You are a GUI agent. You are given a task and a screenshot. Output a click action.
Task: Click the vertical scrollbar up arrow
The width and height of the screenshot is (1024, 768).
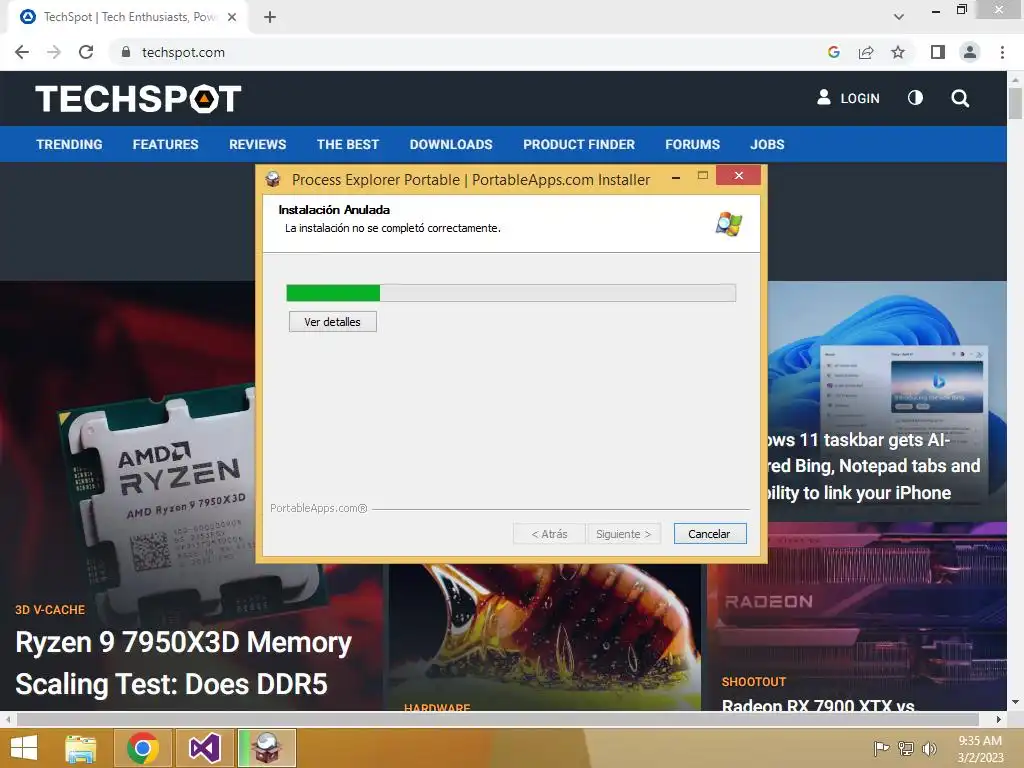coord(1015,79)
